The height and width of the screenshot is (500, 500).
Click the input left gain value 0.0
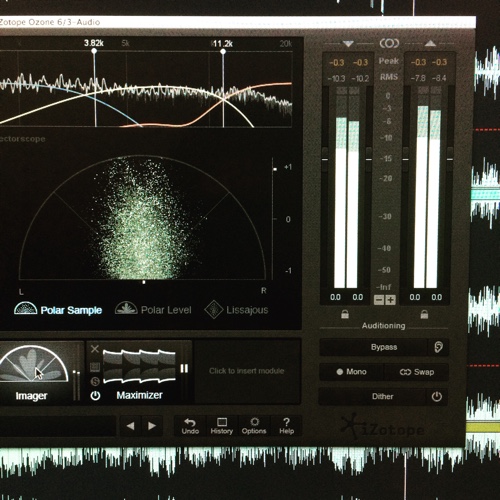335,297
